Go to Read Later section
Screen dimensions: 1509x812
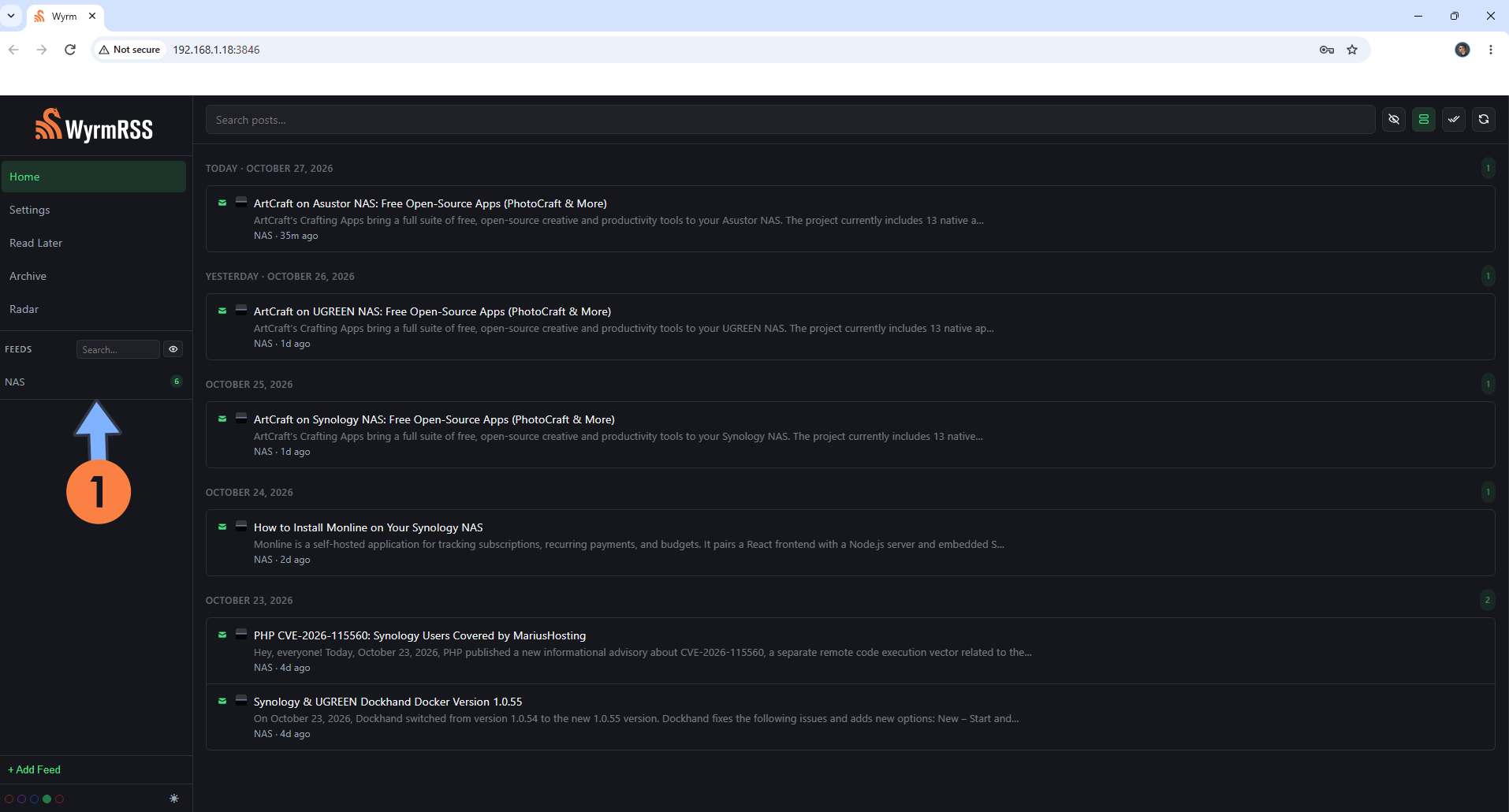pyautogui.click(x=93, y=243)
